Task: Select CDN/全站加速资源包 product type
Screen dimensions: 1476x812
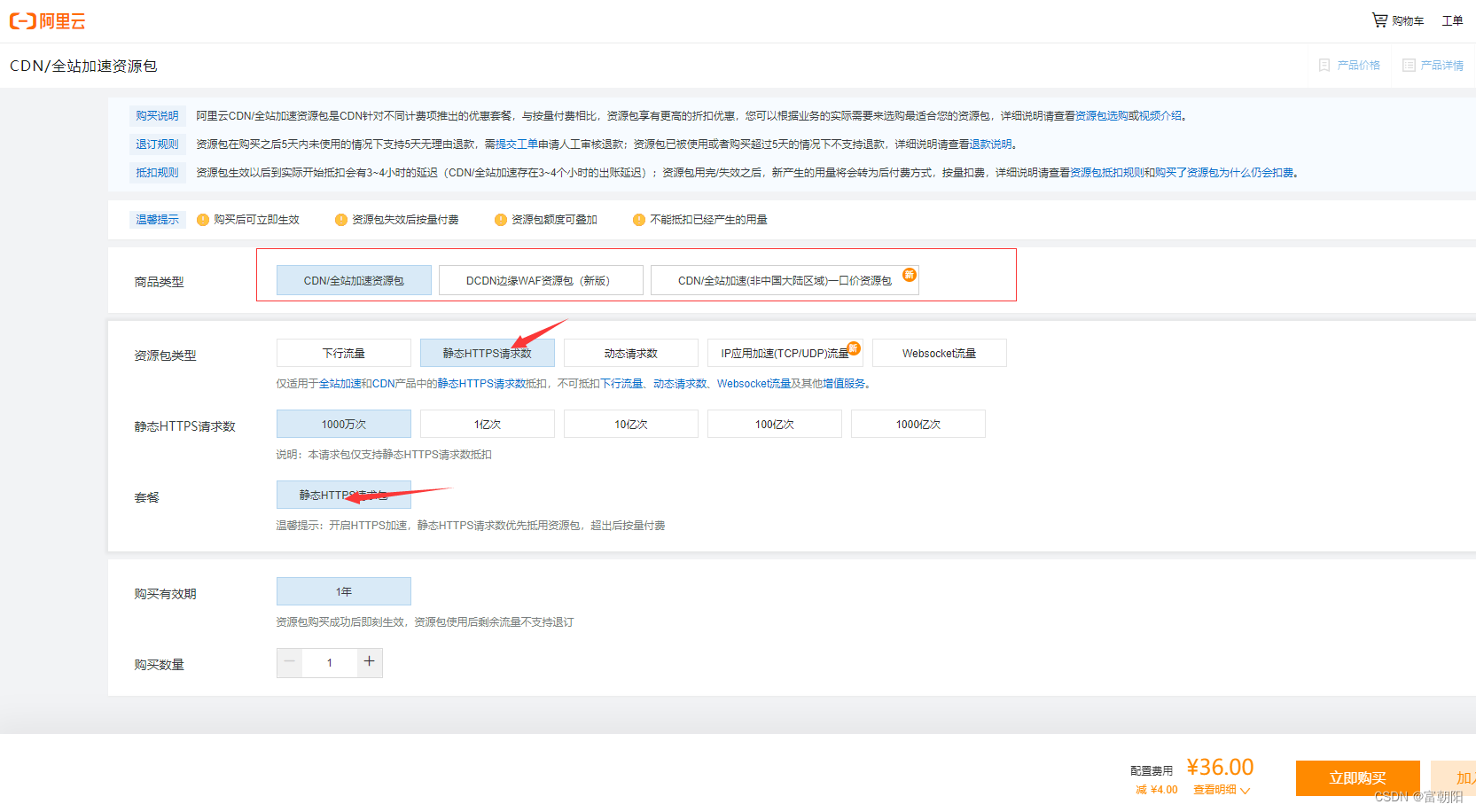Action: tap(354, 280)
